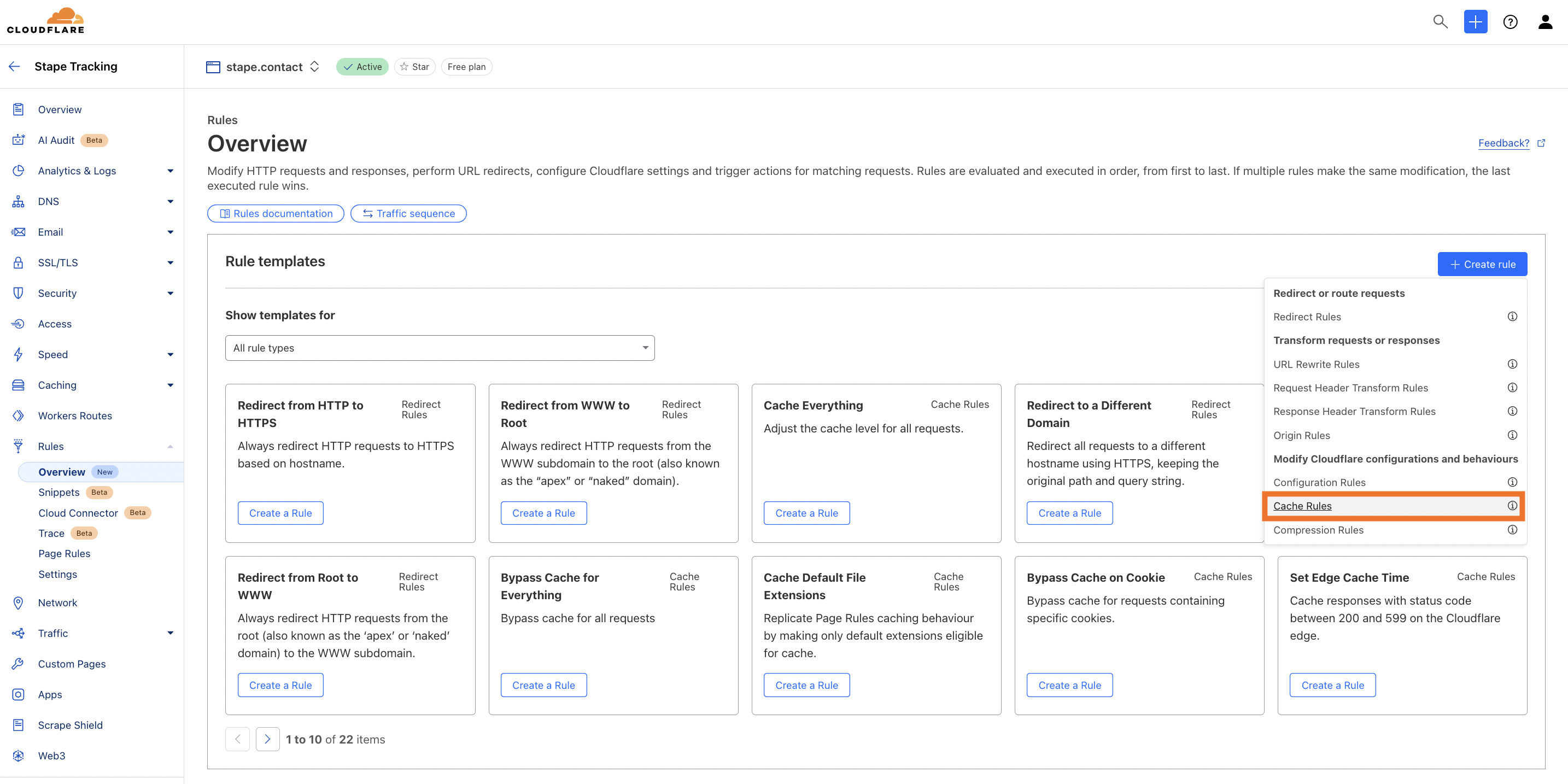Viewport: 1568px width, 784px height.
Task: Click the Feedback link
Action: [x=1503, y=143]
